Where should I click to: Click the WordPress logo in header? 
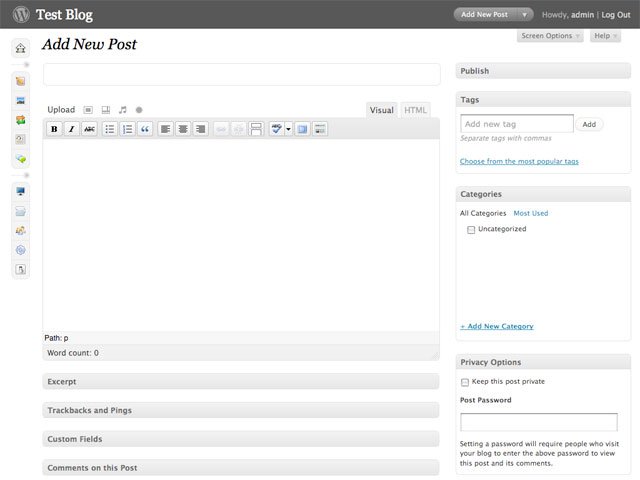21,14
